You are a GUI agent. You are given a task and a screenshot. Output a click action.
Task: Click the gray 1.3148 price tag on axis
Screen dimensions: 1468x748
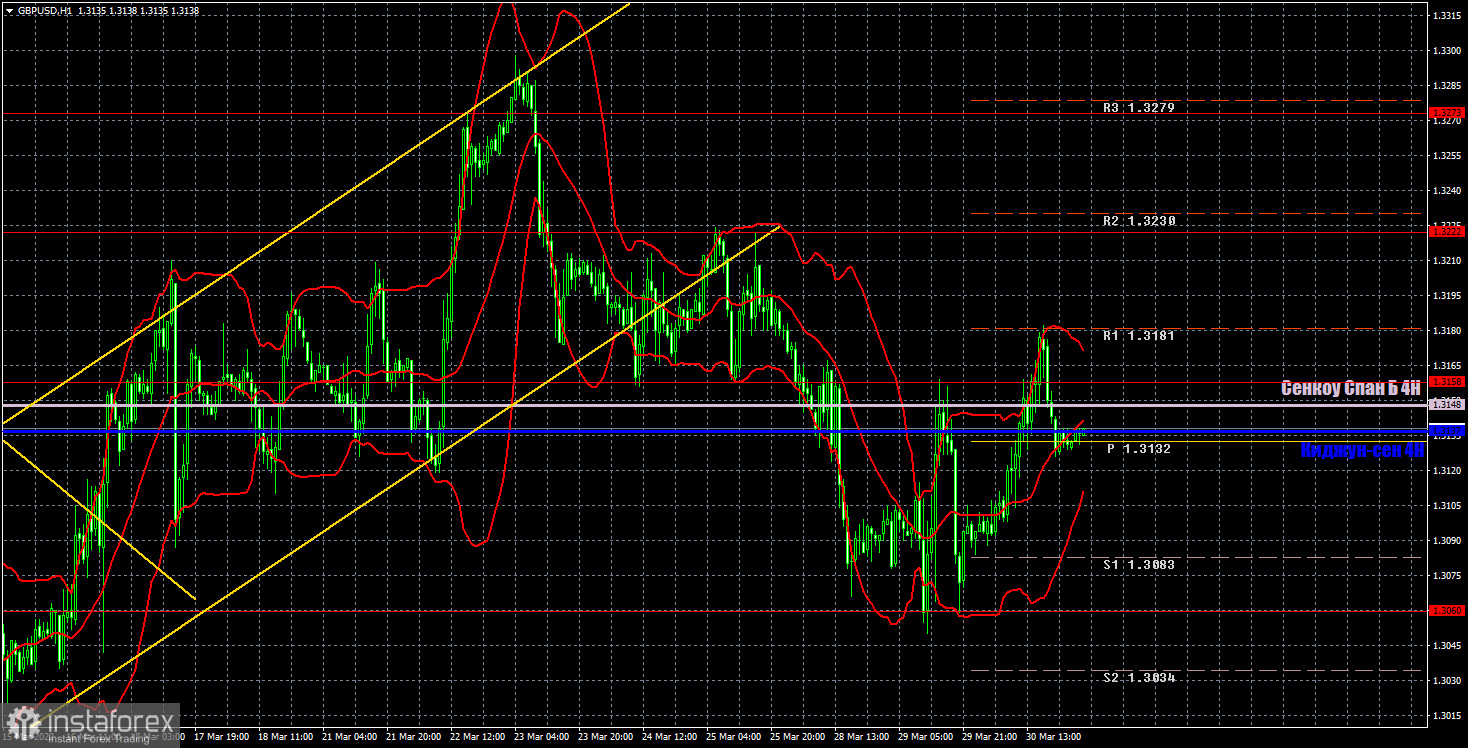[1447, 405]
